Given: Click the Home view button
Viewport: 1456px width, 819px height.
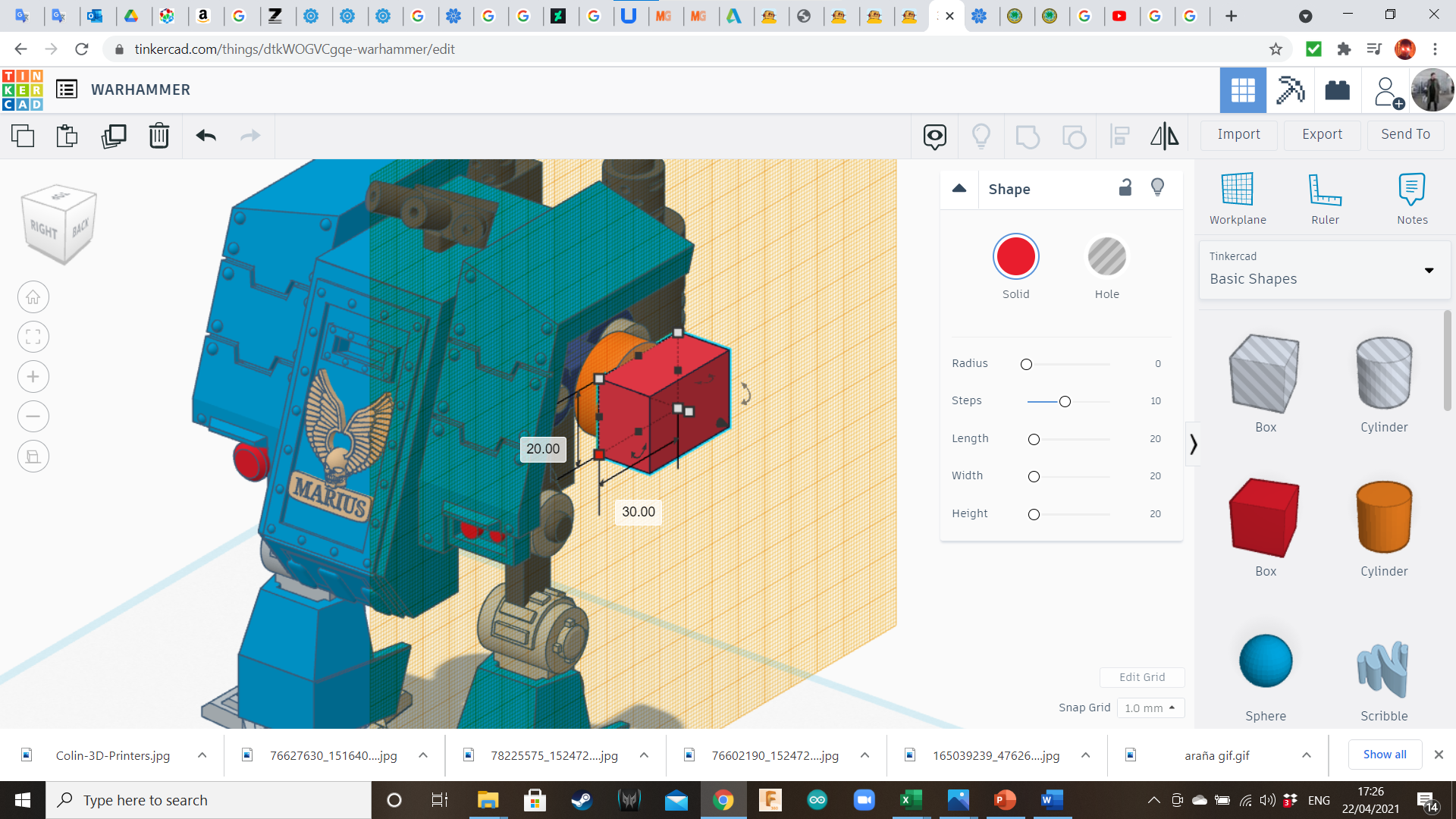Looking at the screenshot, I should click(x=33, y=297).
